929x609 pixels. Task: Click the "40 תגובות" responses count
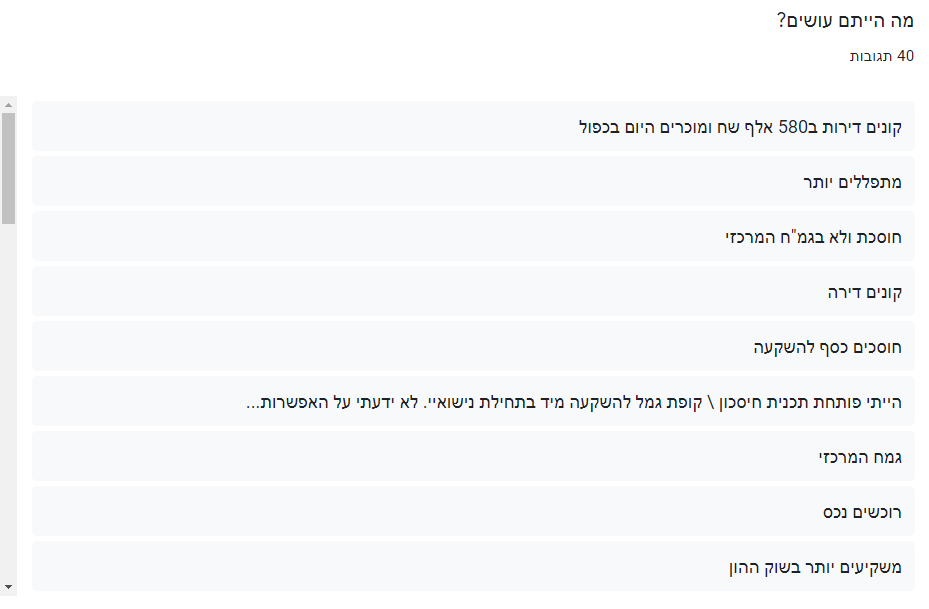pyautogui.click(x=881, y=56)
